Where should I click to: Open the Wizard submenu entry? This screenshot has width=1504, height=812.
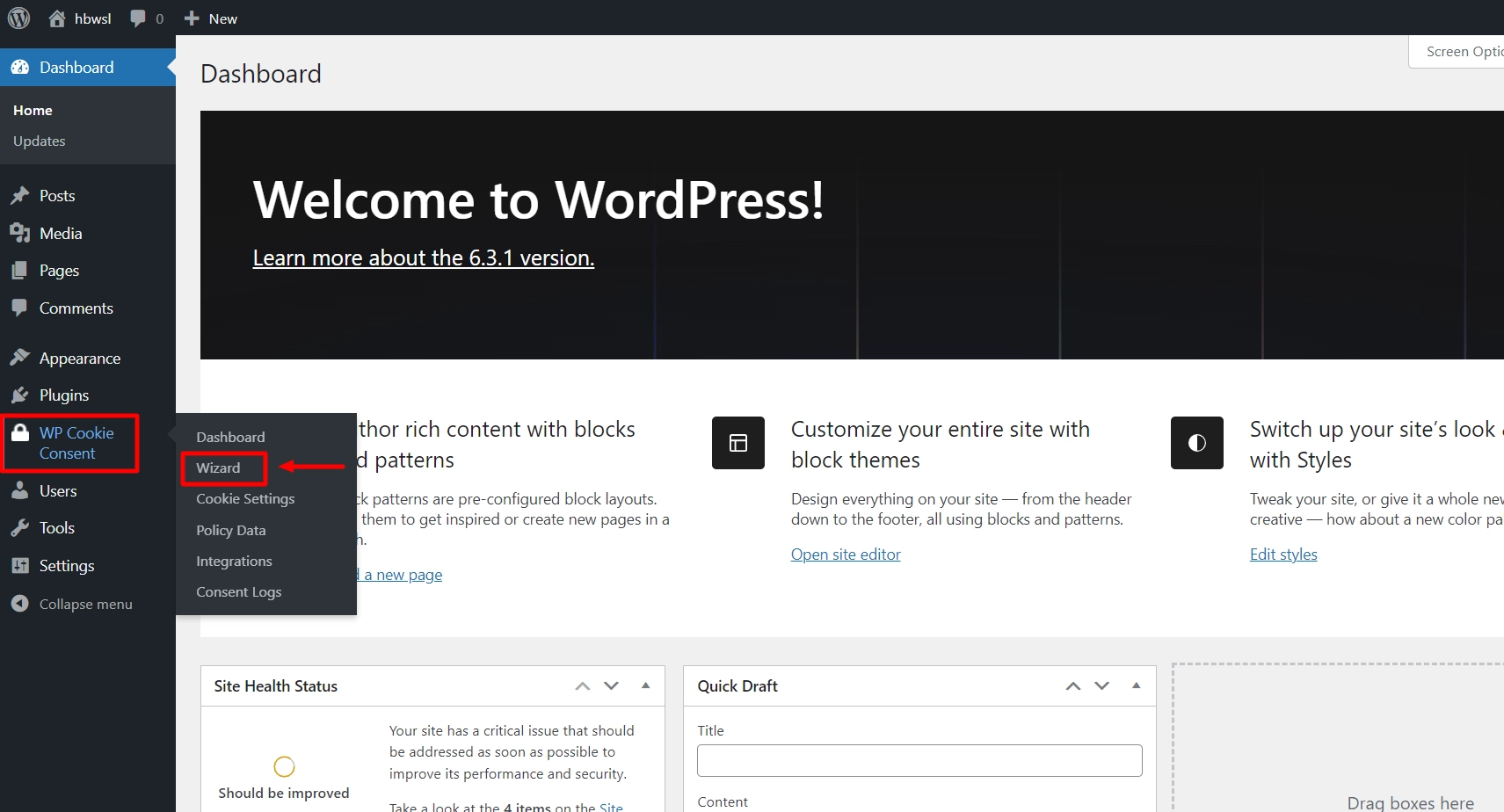coord(219,468)
